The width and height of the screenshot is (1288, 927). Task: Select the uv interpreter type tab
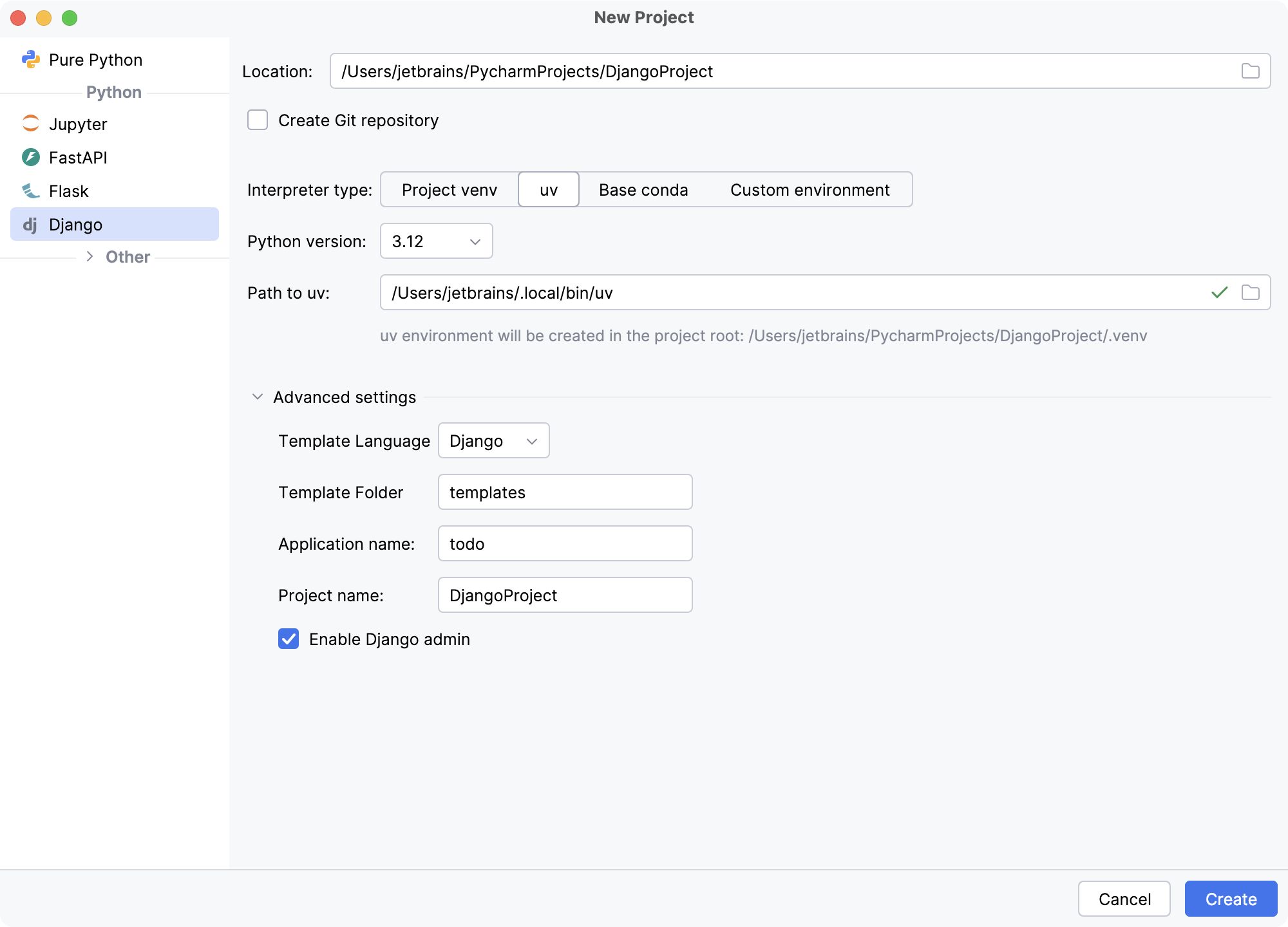[x=548, y=189]
